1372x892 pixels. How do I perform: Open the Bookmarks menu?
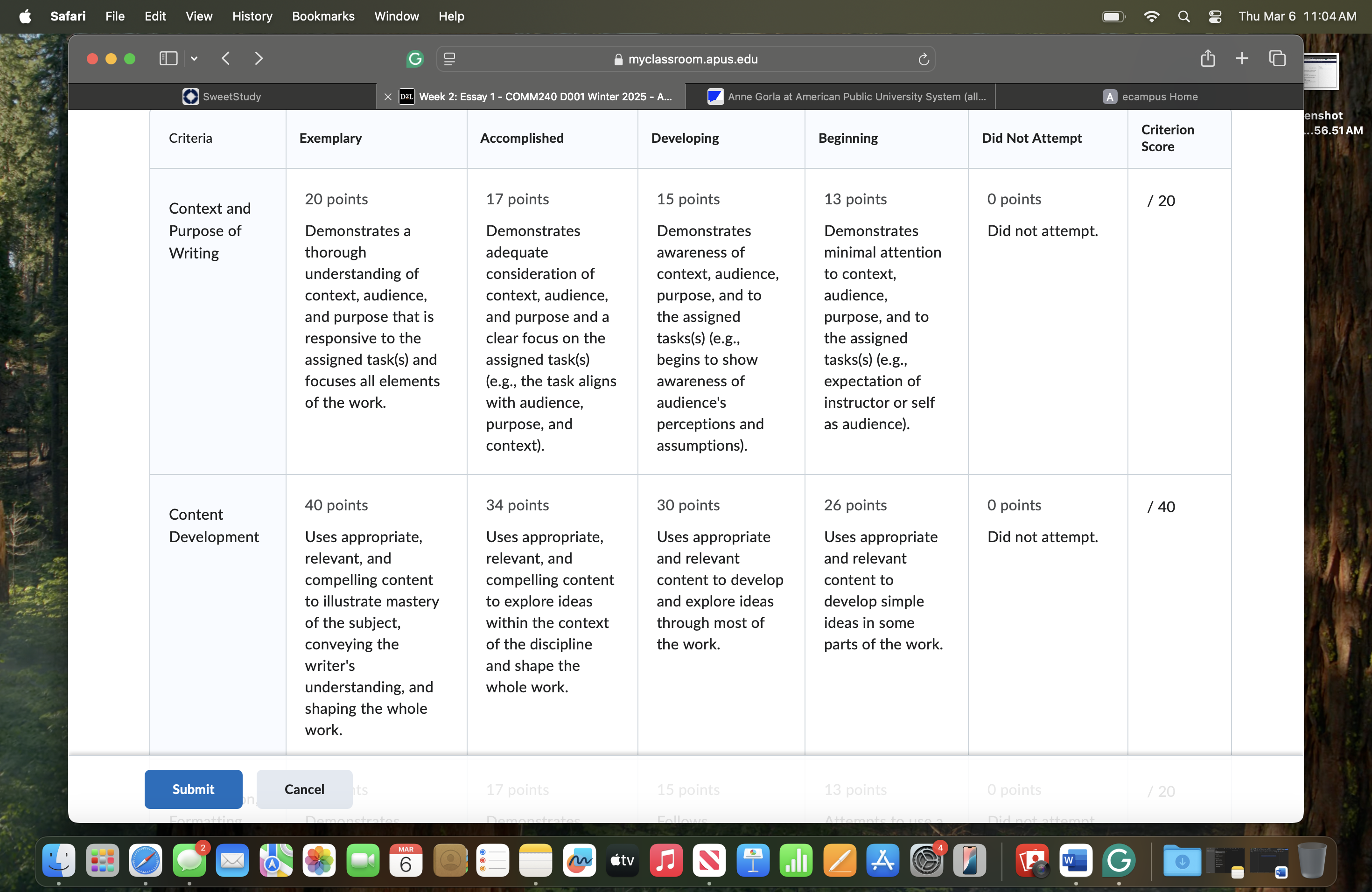point(323,16)
